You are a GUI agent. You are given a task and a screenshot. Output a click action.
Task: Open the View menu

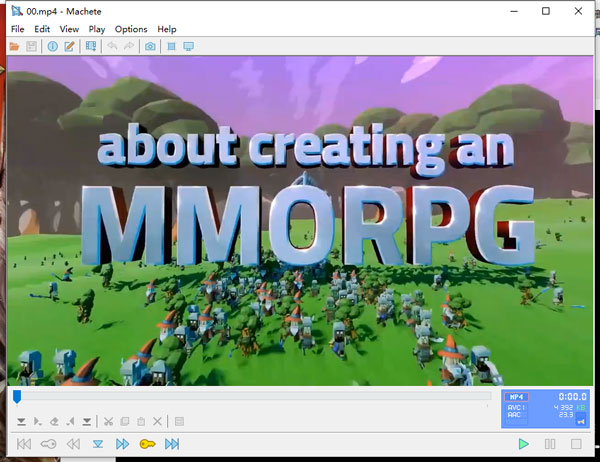[69, 29]
